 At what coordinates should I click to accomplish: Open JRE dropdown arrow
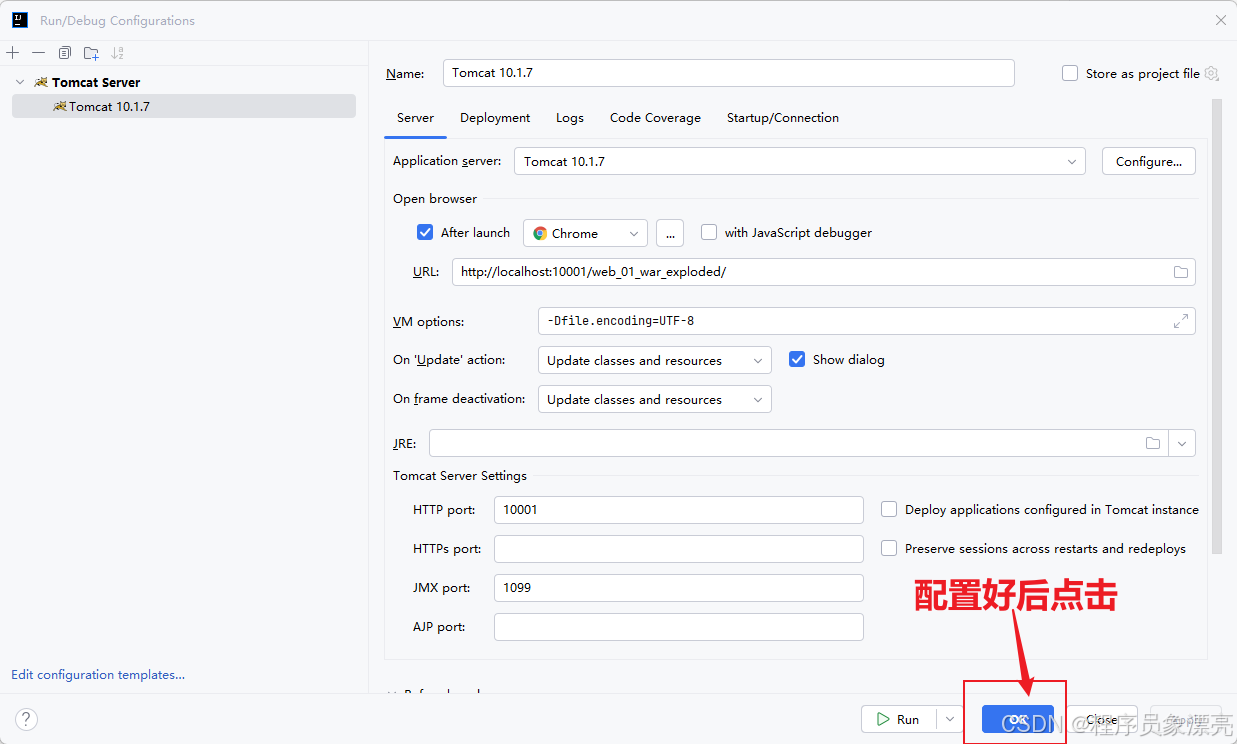[x=1182, y=443]
